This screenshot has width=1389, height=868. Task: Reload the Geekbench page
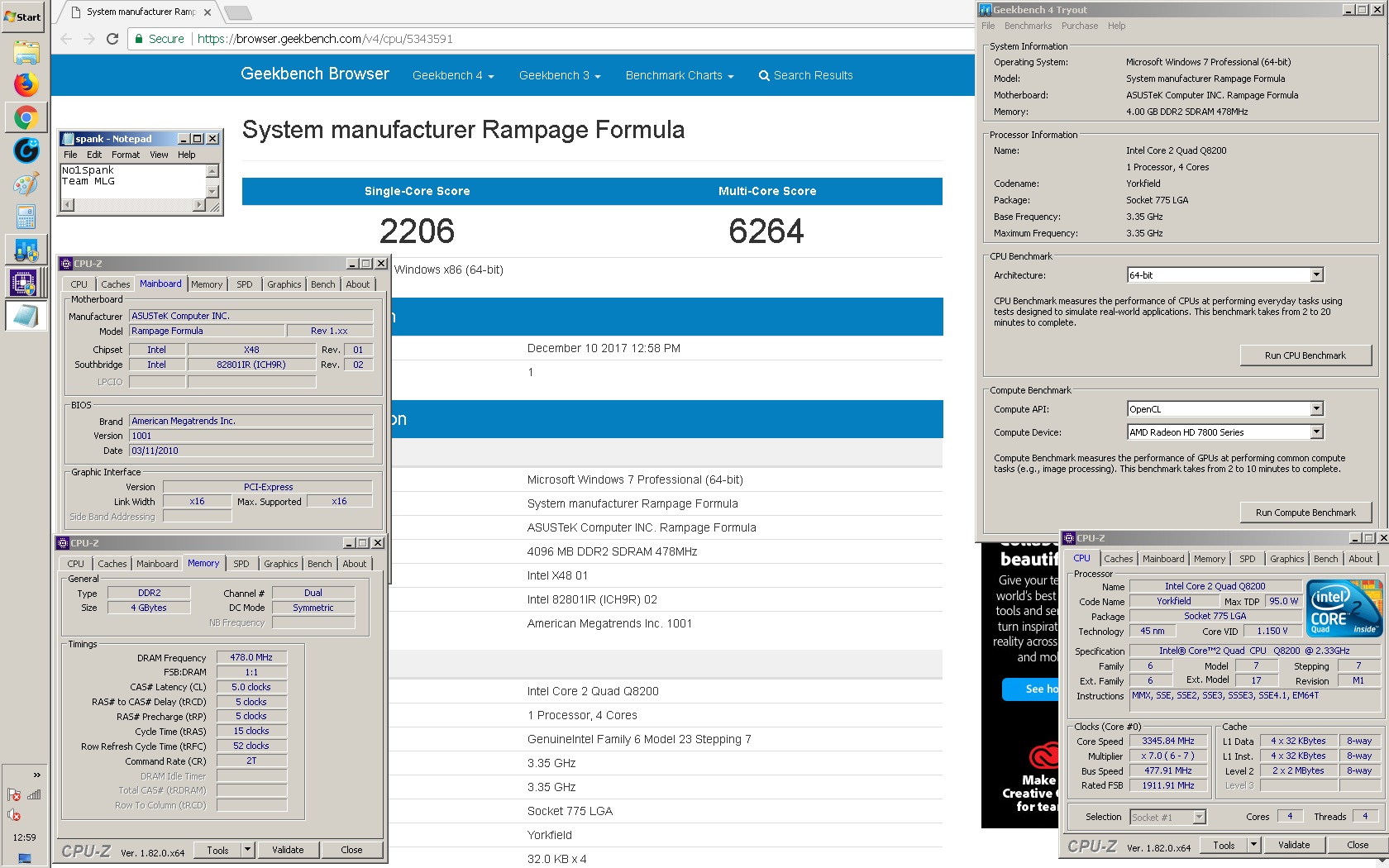click(112, 39)
